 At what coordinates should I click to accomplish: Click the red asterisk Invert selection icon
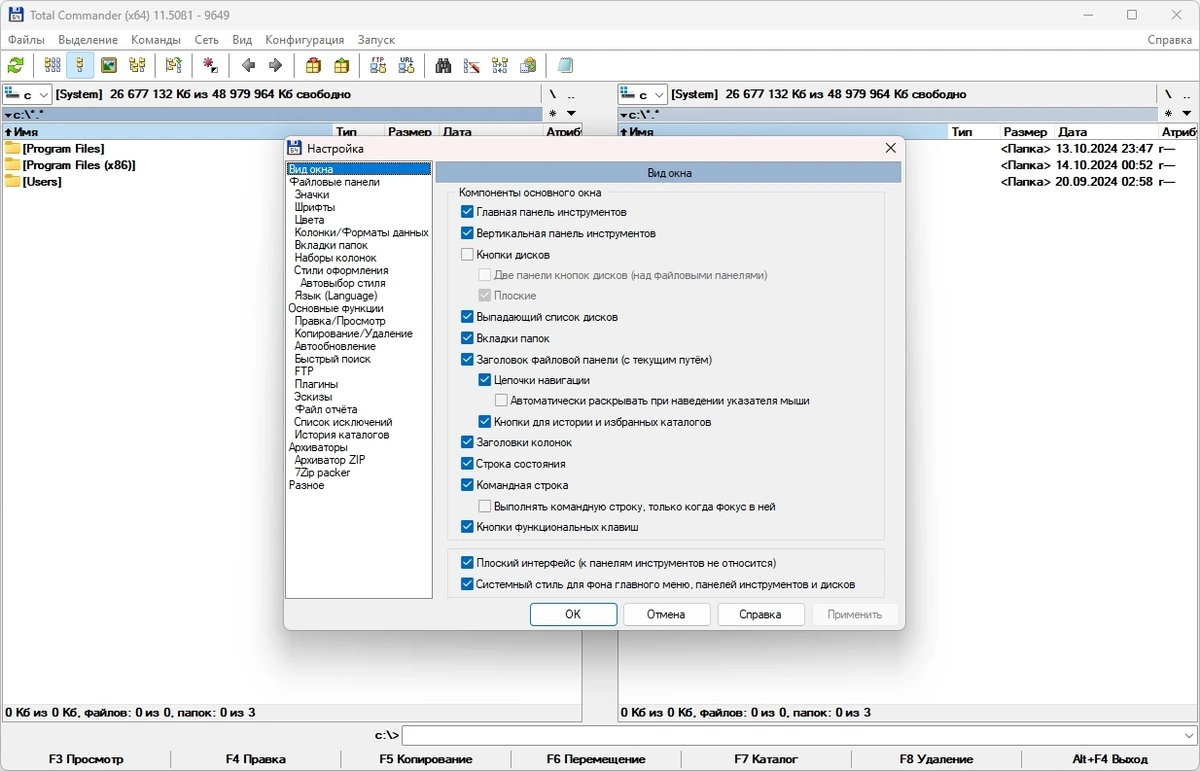[211, 66]
